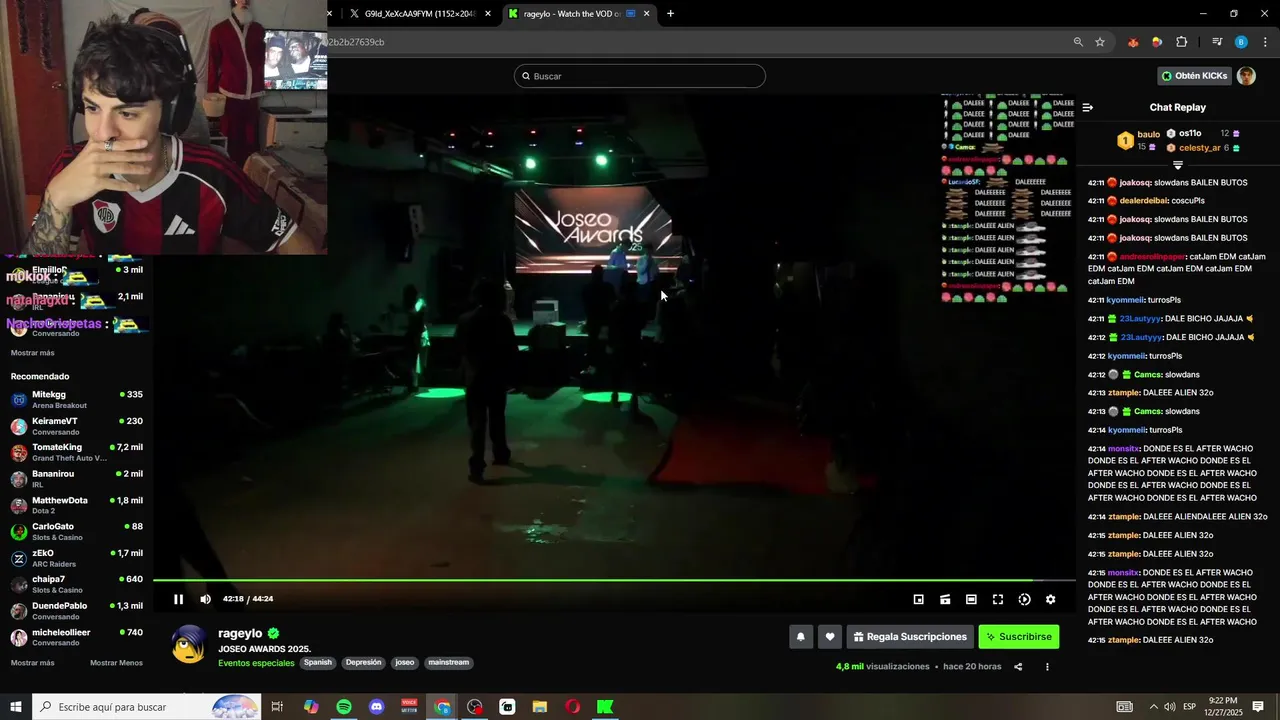Pause the VOD playback

point(178,599)
